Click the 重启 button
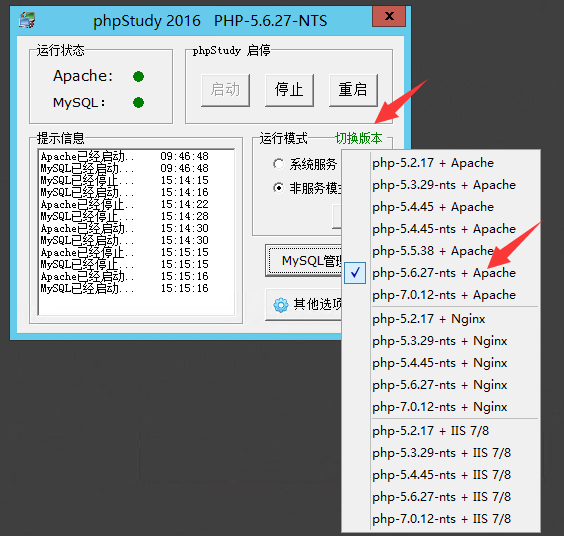Image resolution: width=564 pixels, height=536 pixels. pos(353,90)
